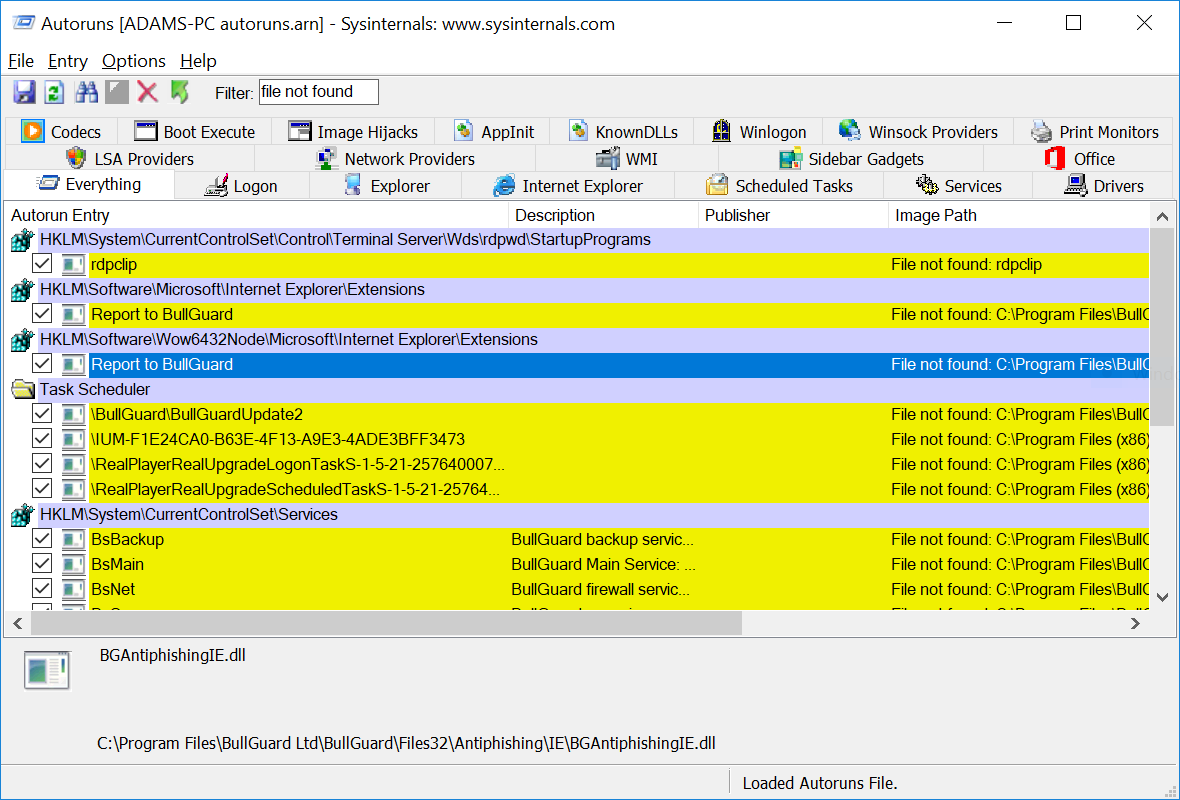Open the LSA Providers tab

[129, 159]
